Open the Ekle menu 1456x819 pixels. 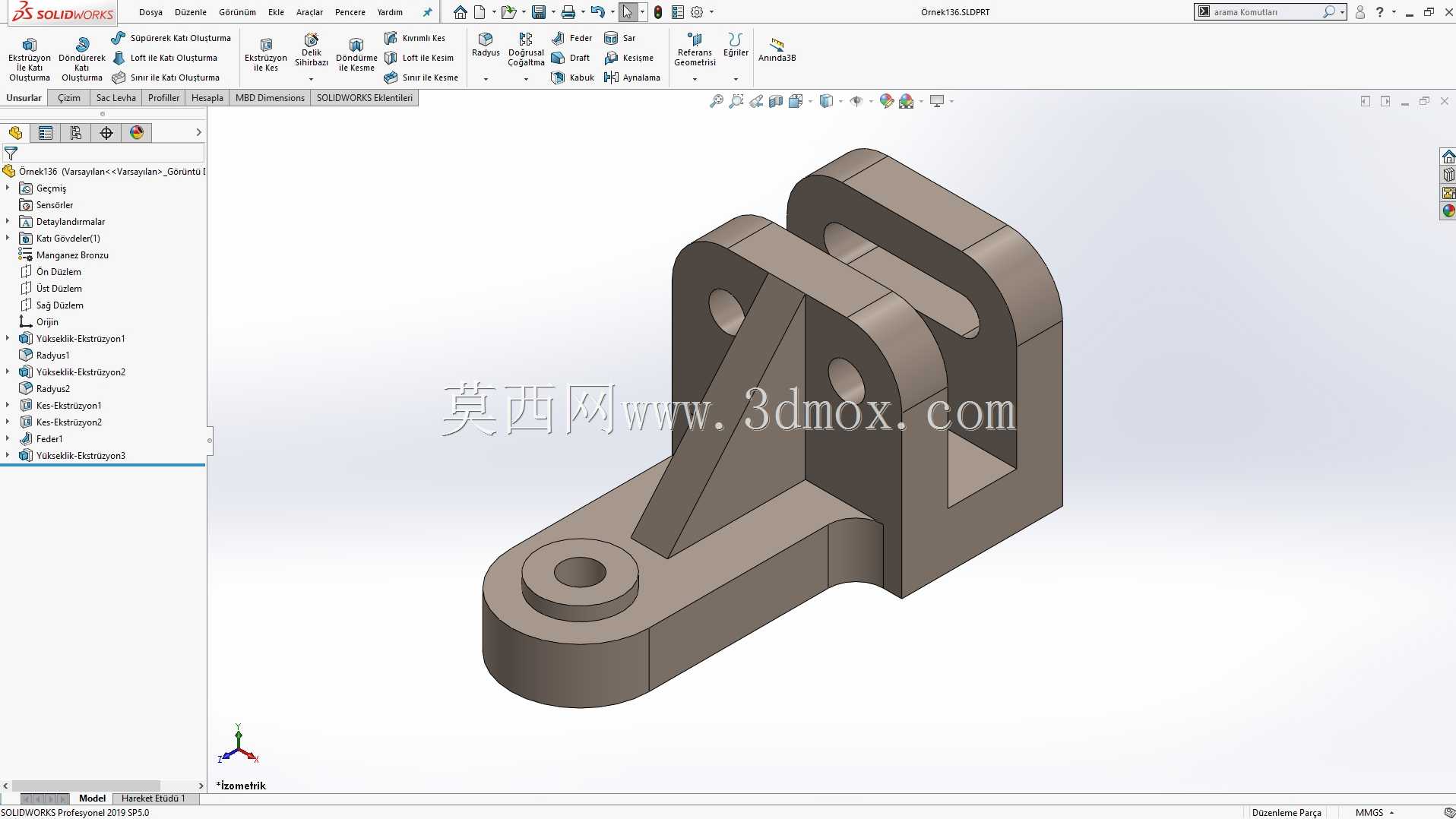276,12
